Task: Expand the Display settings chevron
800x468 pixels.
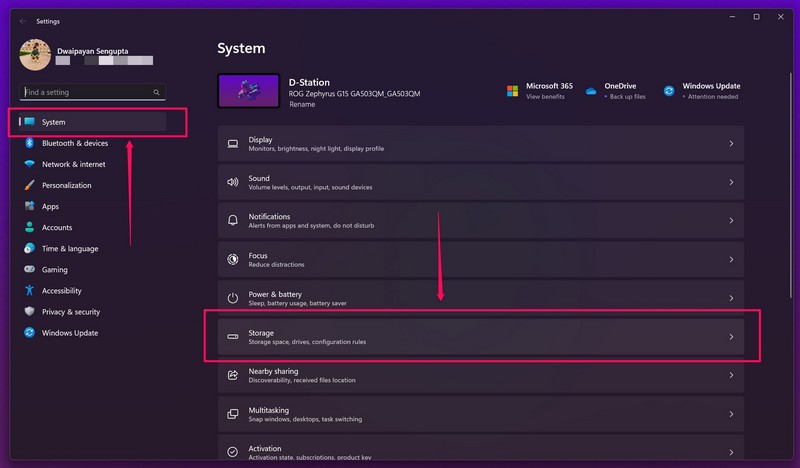Action: [x=731, y=144]
